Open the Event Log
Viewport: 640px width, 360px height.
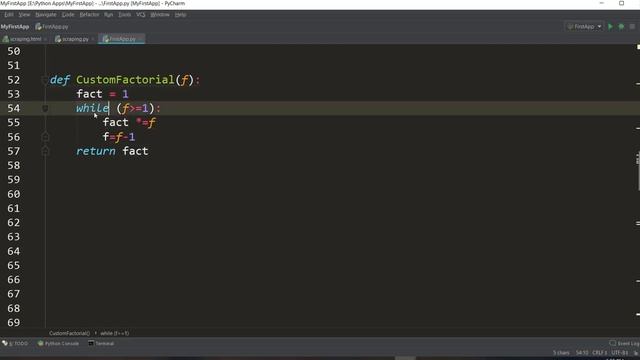coord(625,344)
